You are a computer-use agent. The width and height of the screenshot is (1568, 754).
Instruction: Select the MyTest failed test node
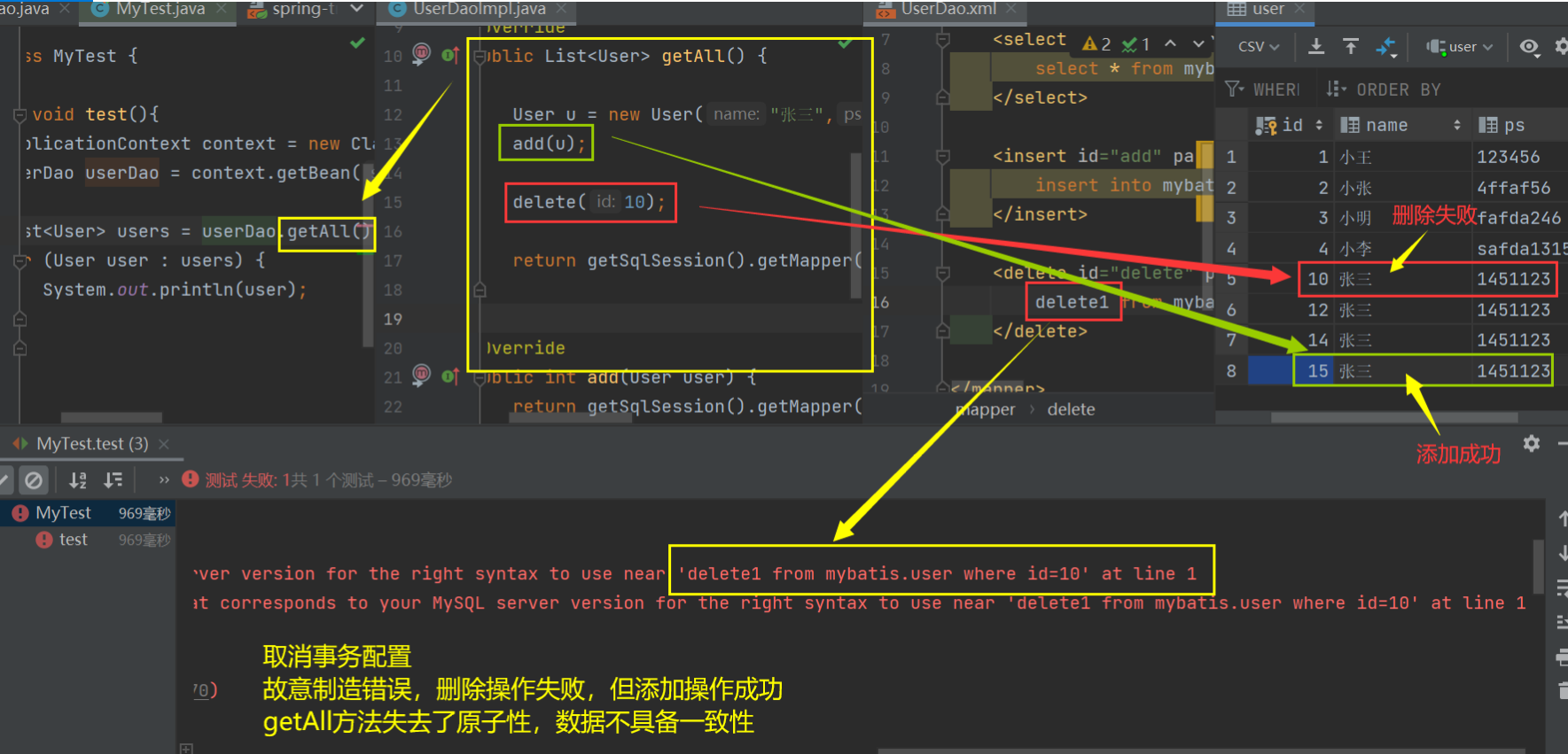(x=88, y=513)
